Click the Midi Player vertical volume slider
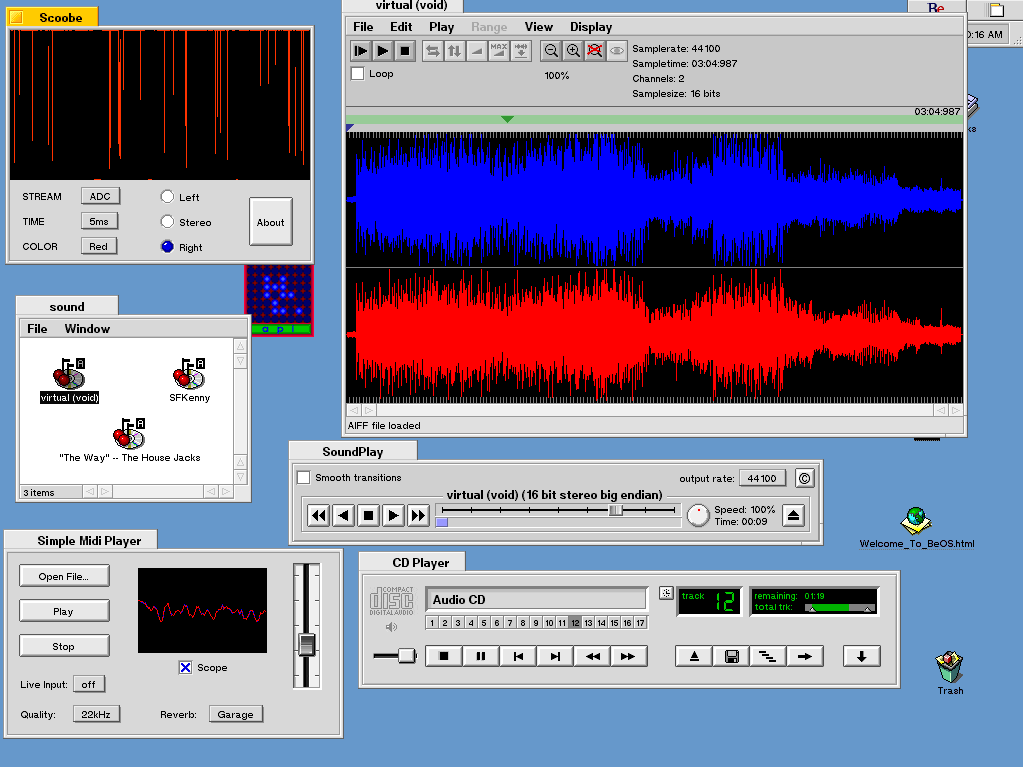This screenshot has height=768, width=1024. click(307, 644)
